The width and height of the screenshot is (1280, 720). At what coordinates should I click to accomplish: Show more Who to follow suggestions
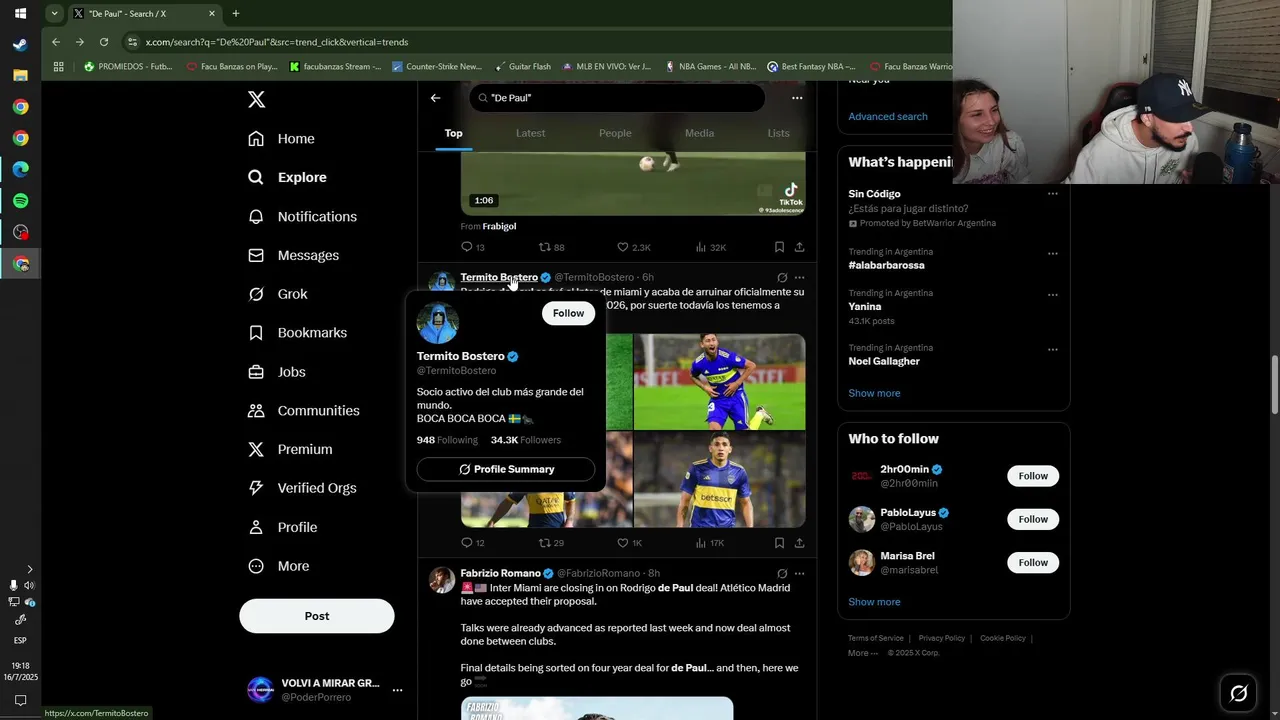(874, 602)
